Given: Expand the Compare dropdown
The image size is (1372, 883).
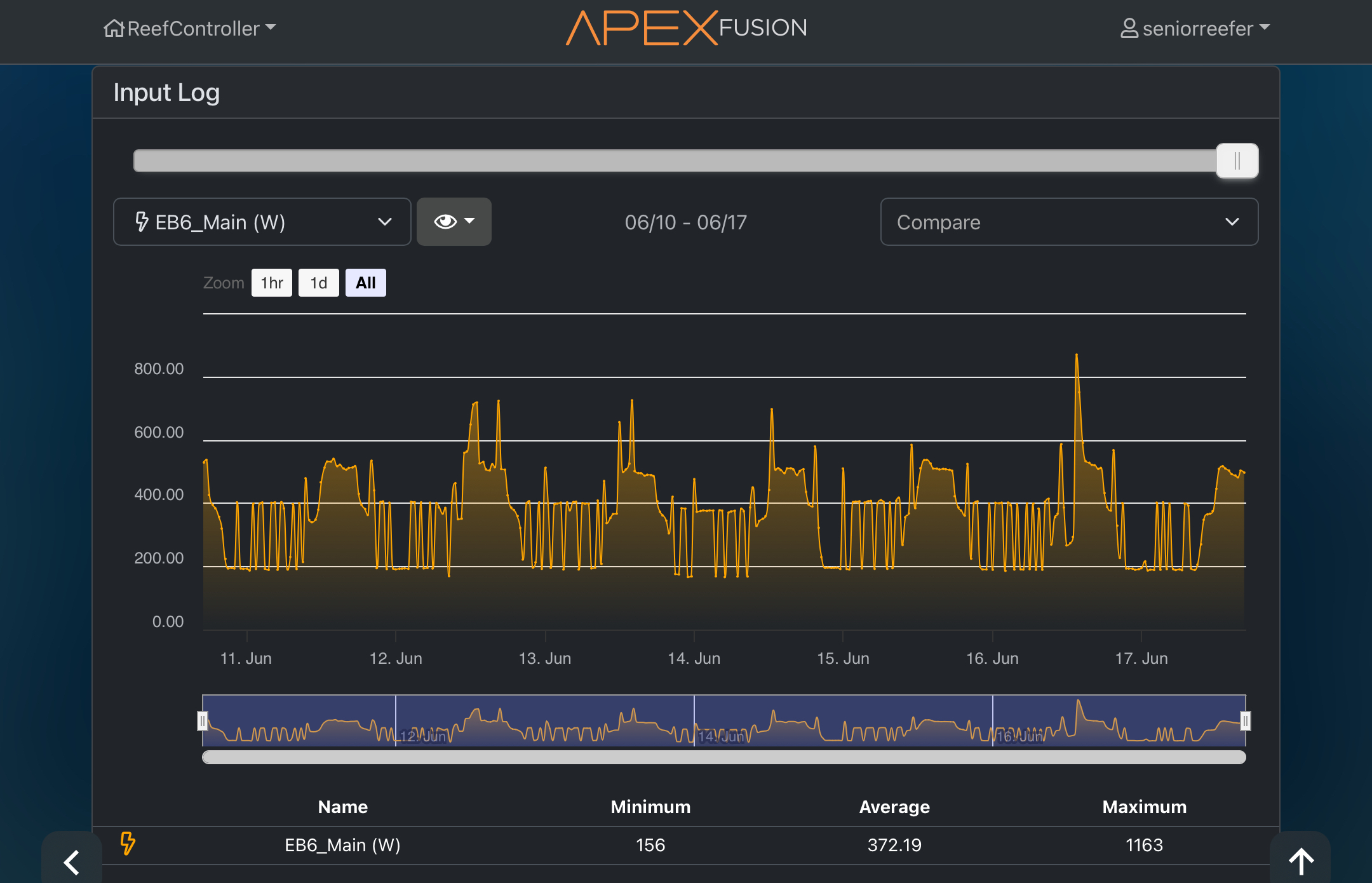Looking at the screenshot, I should click(1068, 222).
